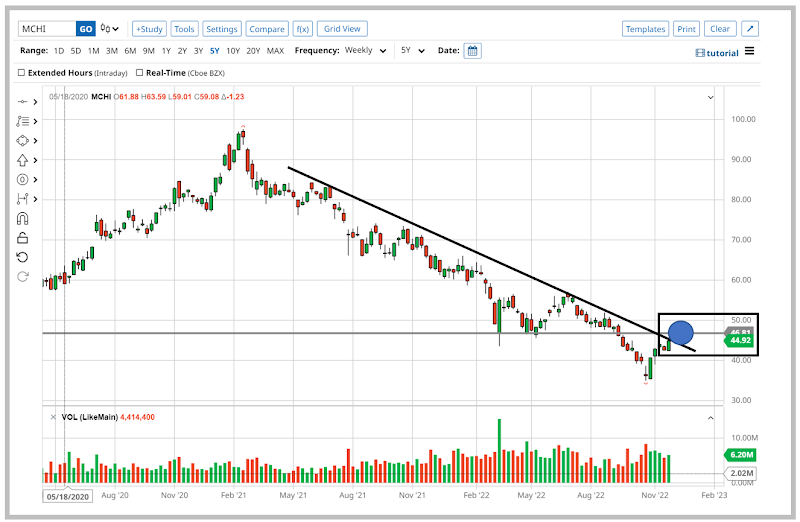Image resolution: width=800 pixels, height=522 pixels.
Task: Enable Extended Hours checkbox
Action: coord(23,72)
